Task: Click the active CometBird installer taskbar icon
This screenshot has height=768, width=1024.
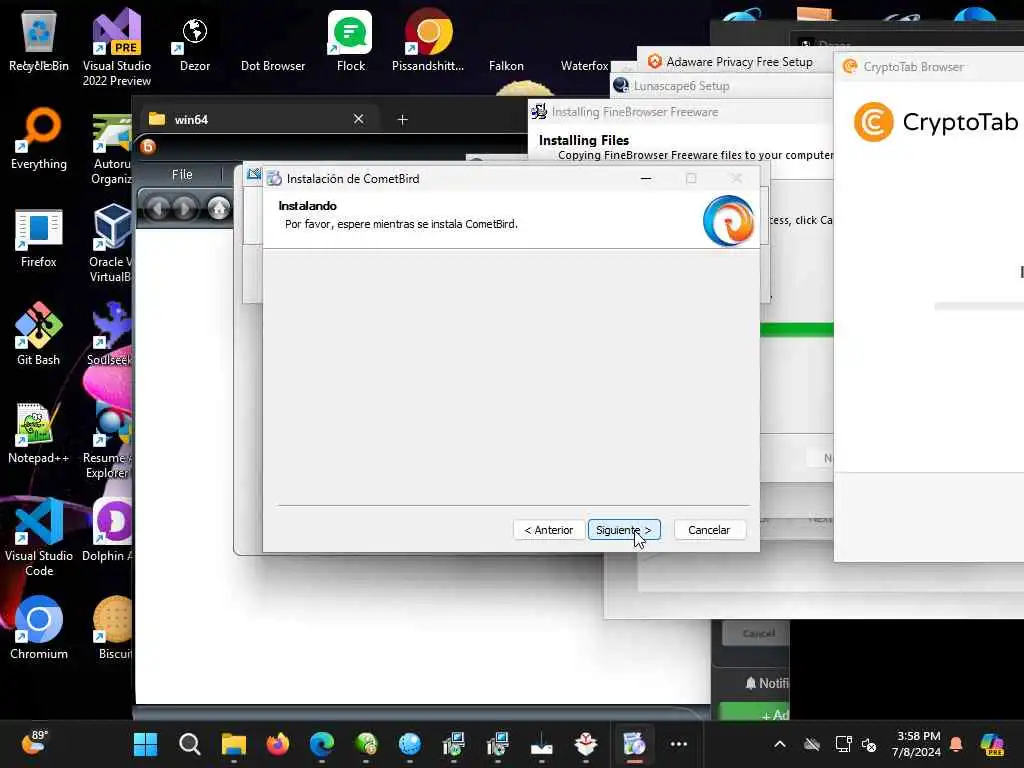Action: (x=633, y=744)
